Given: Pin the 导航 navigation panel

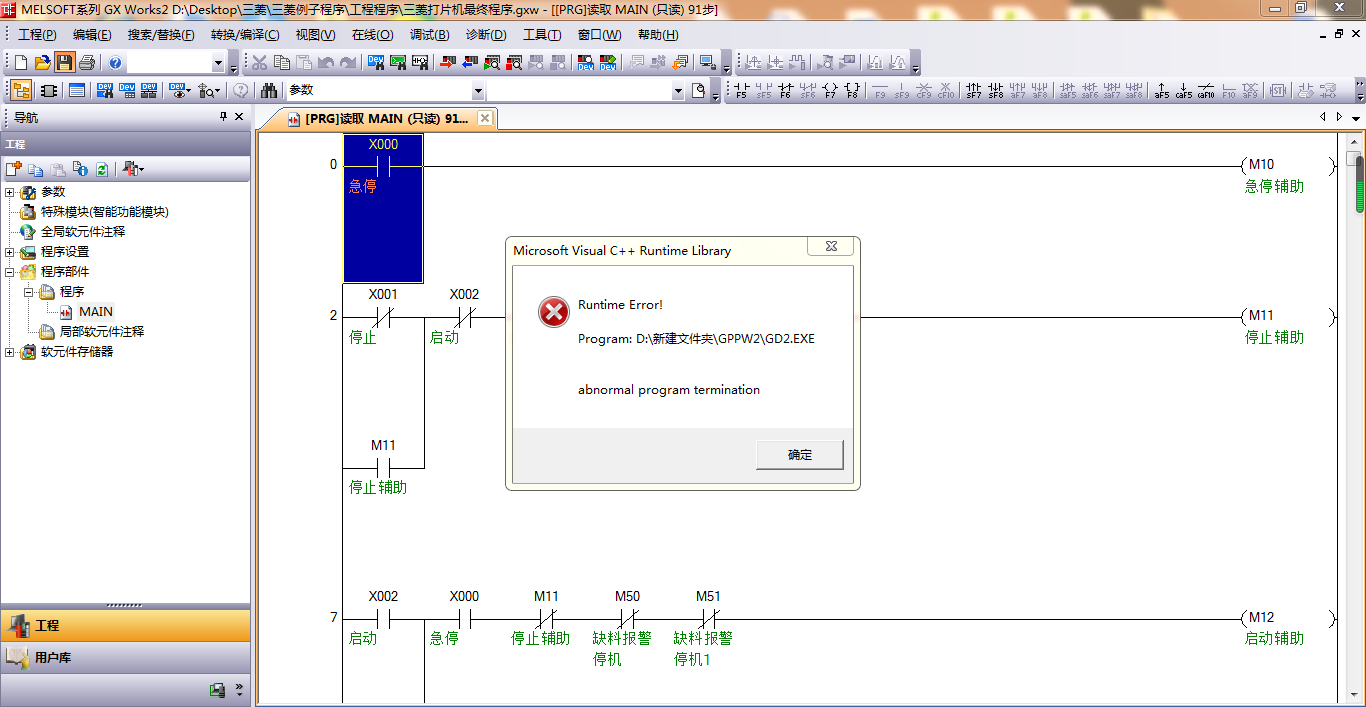Looking at the screenshot, I should click(223, 117).
